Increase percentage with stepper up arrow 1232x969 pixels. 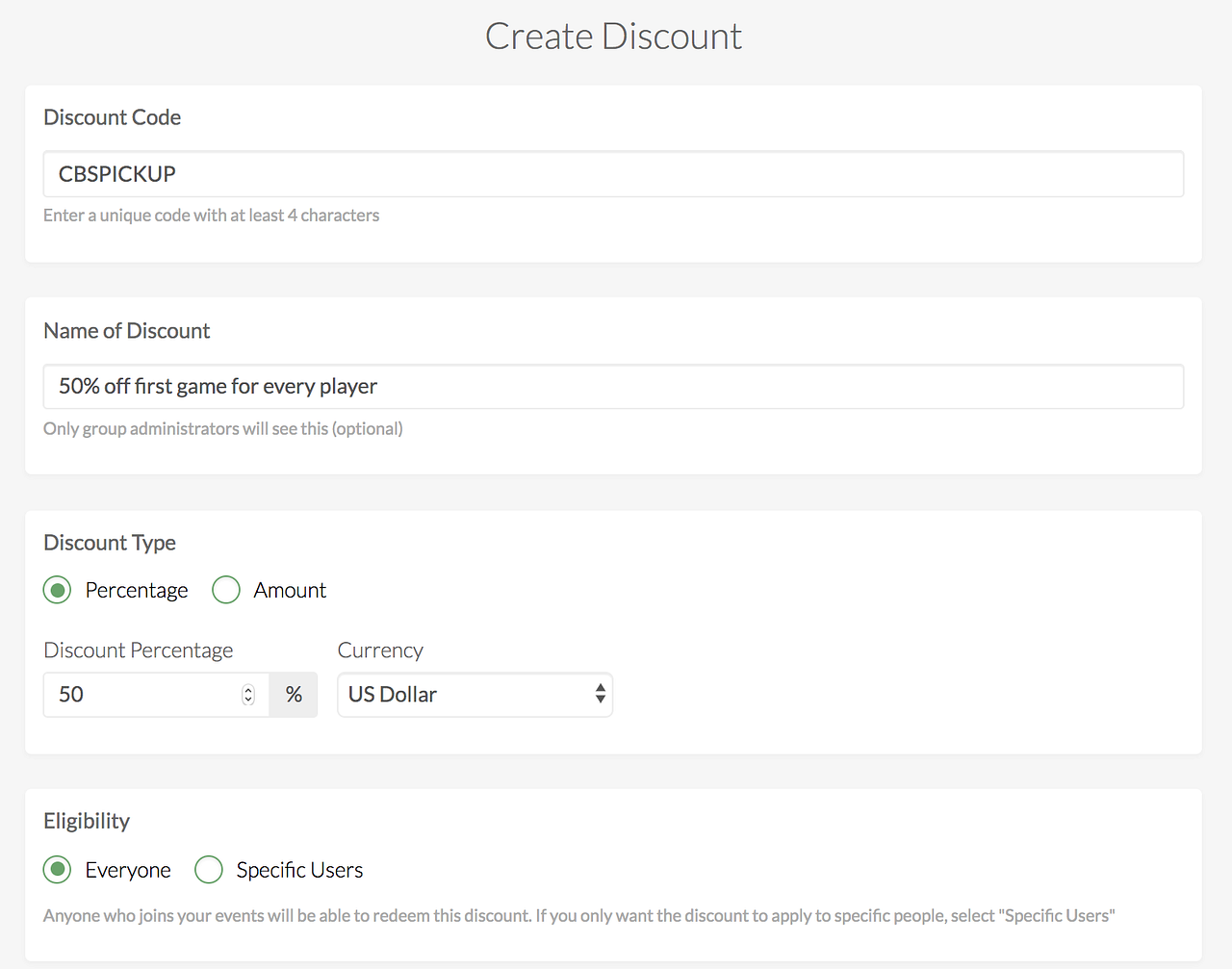coord(248,689)
